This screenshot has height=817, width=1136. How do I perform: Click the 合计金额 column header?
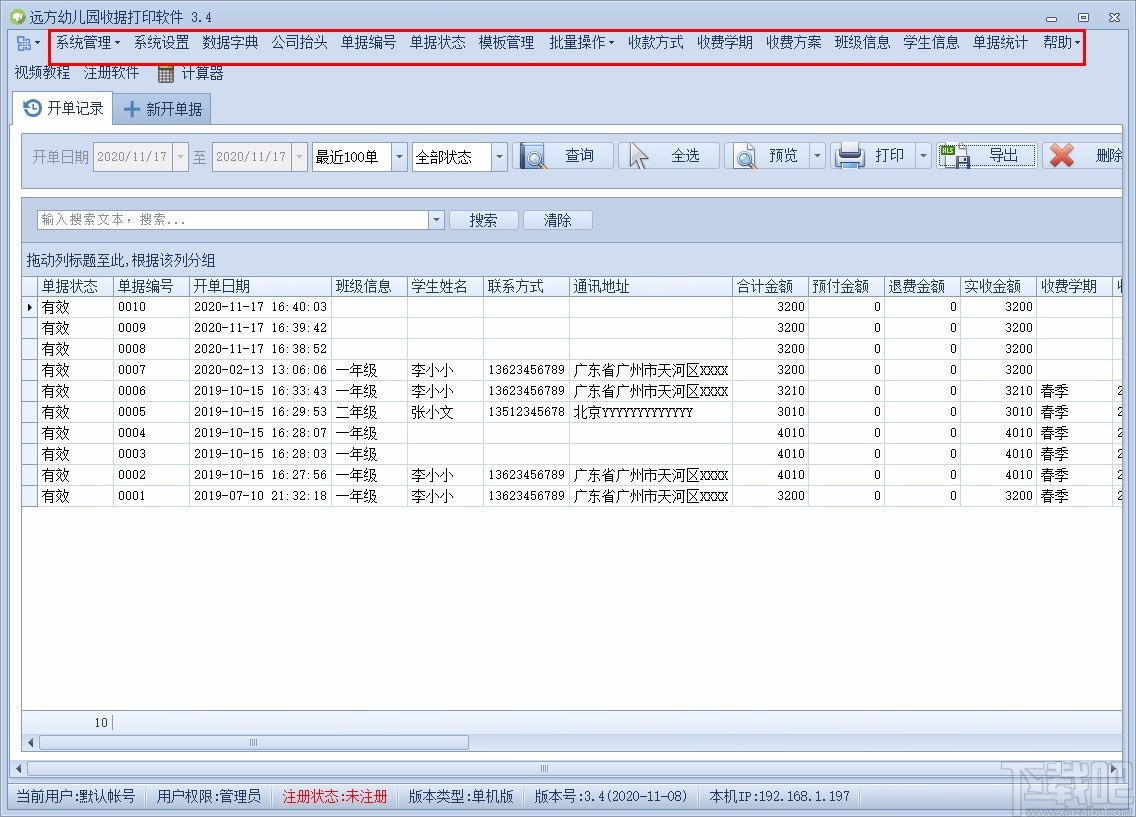pyautogui.click(x=770, y=286)
